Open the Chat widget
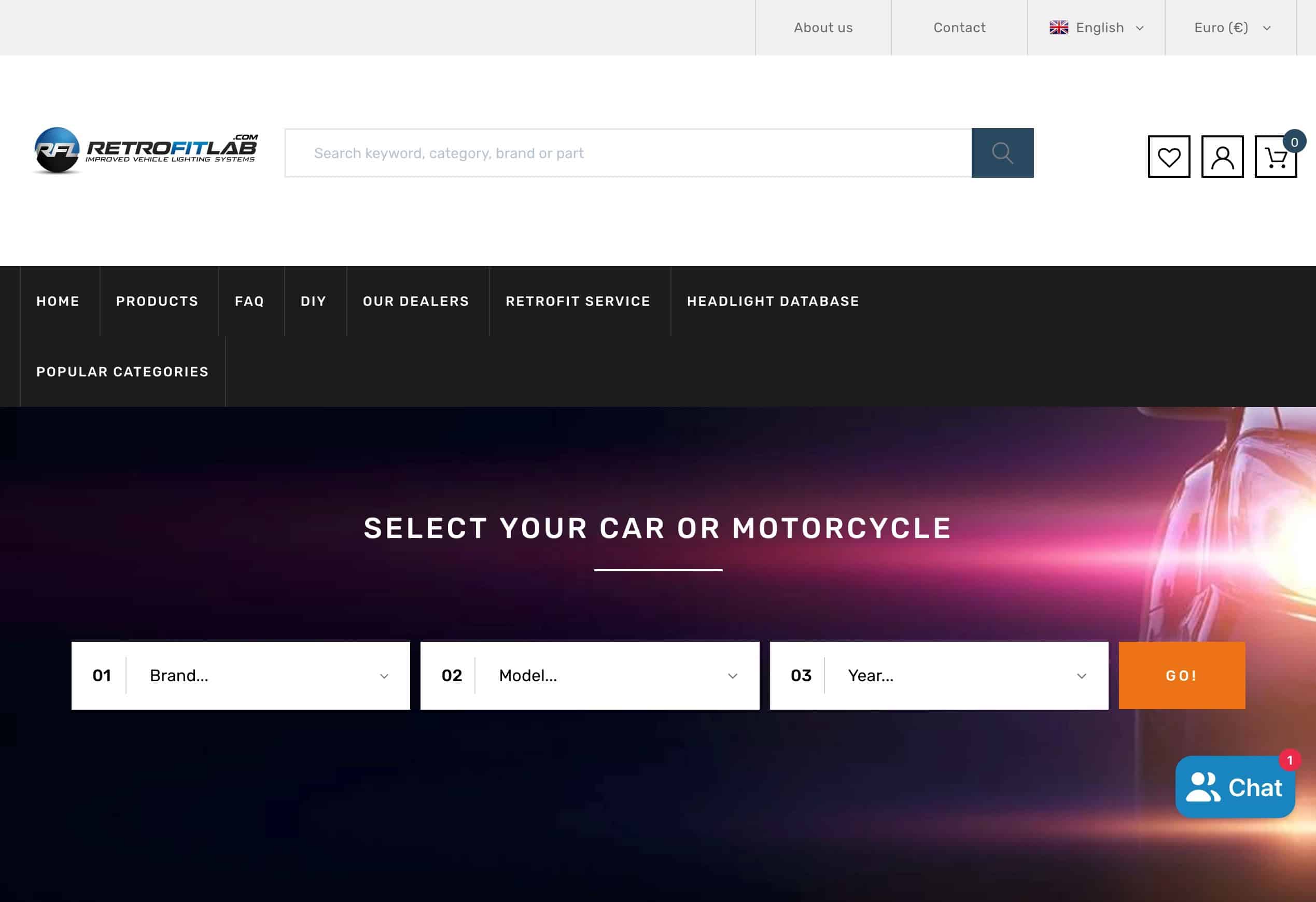 click(1235, 786)
